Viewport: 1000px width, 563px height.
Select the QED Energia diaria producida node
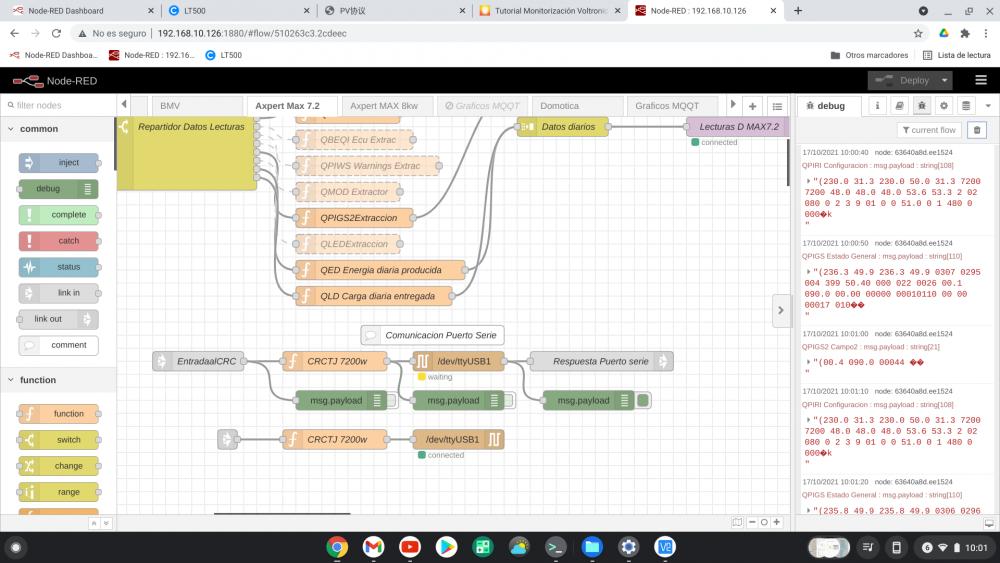tap(381, 270)
